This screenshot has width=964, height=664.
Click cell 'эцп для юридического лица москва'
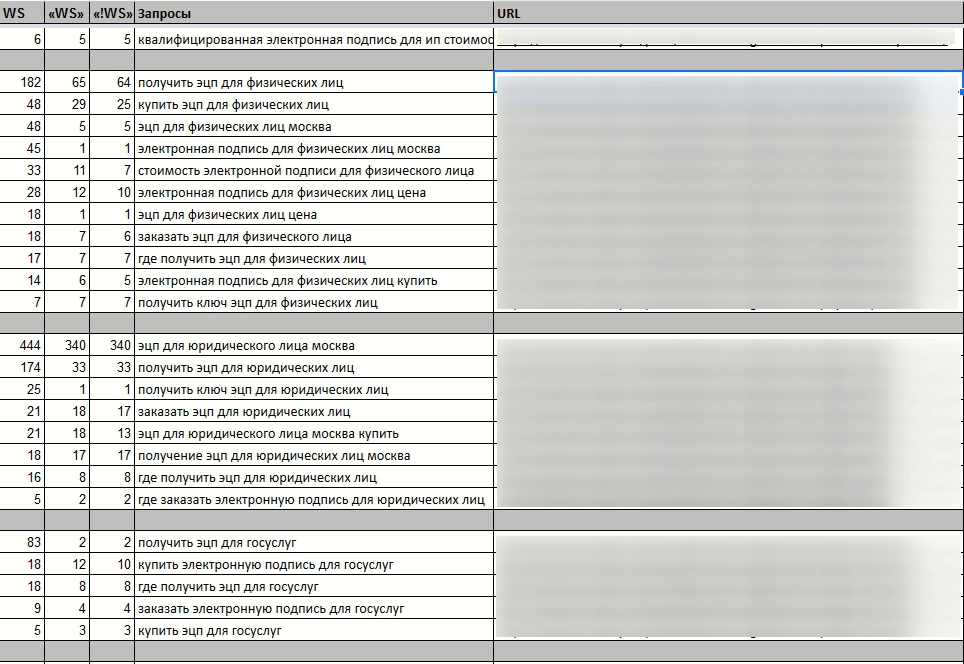313,346
